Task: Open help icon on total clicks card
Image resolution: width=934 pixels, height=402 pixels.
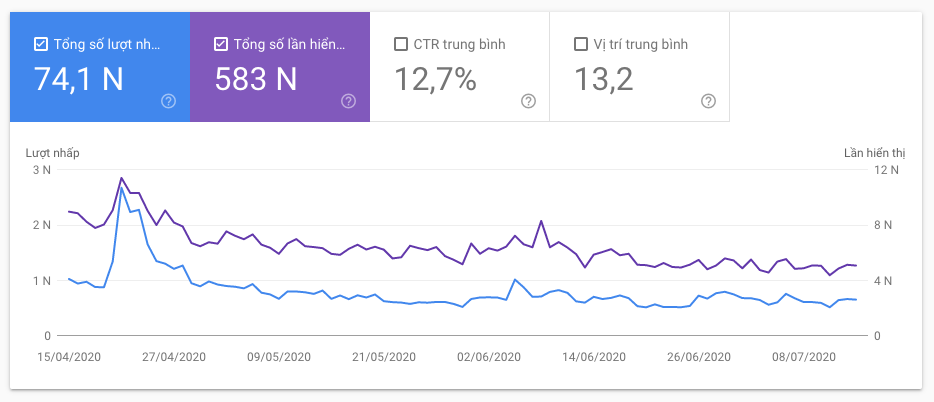Action: 169,101
